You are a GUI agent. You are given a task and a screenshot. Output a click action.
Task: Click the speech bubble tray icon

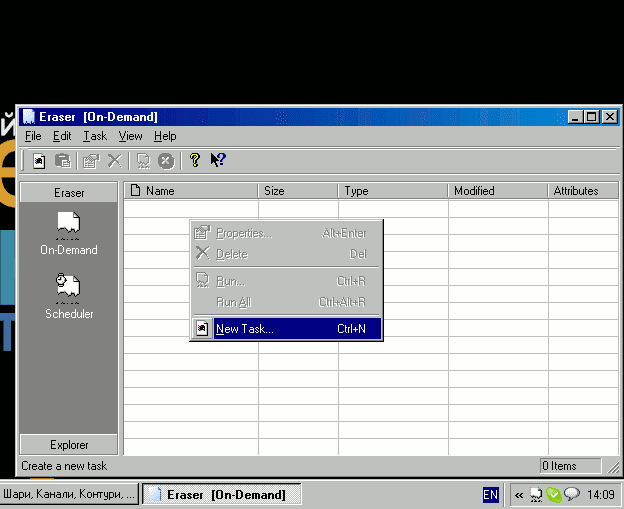pos(572,494)
